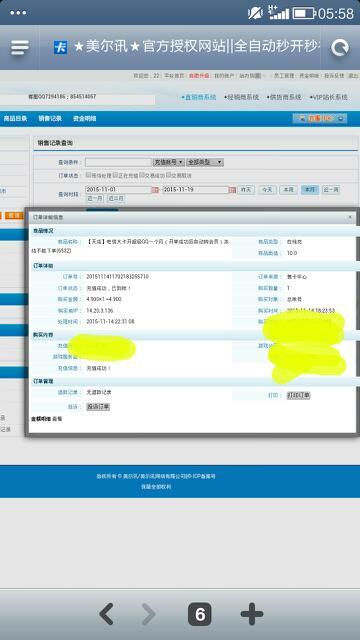Click the start date field 2015-11-01
The image size is (360, 640).
tap(118, 190)
